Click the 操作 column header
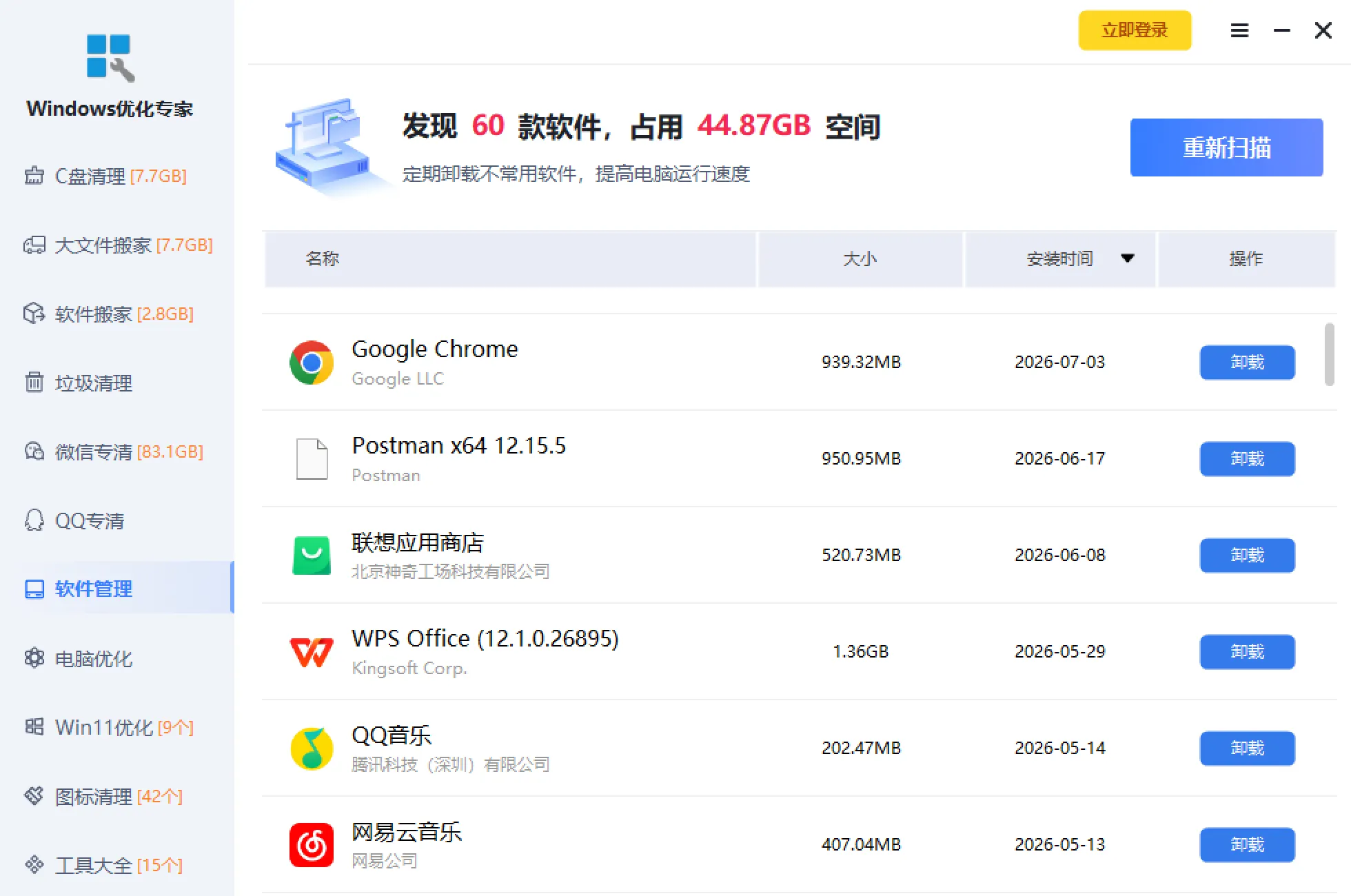 point(1246,259)
